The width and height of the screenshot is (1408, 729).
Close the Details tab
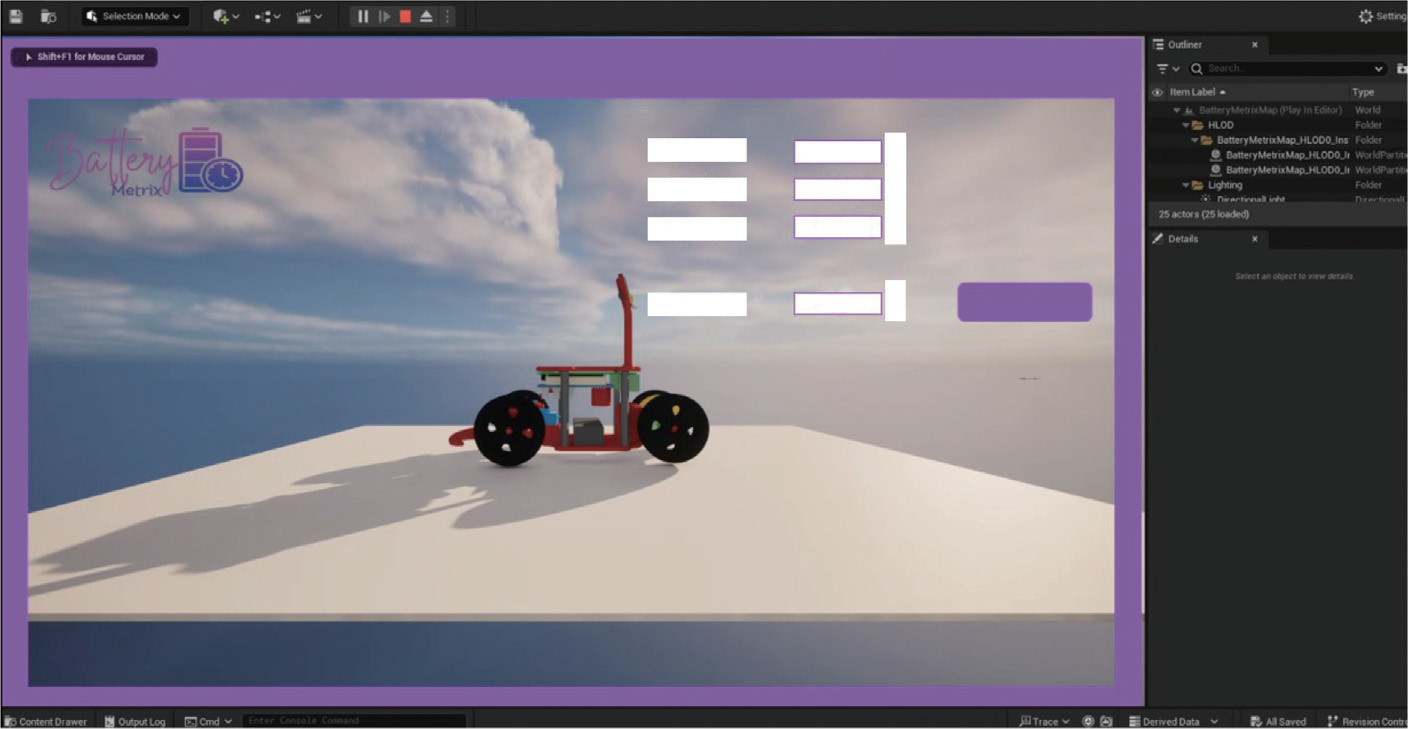tap(1255, 239)
